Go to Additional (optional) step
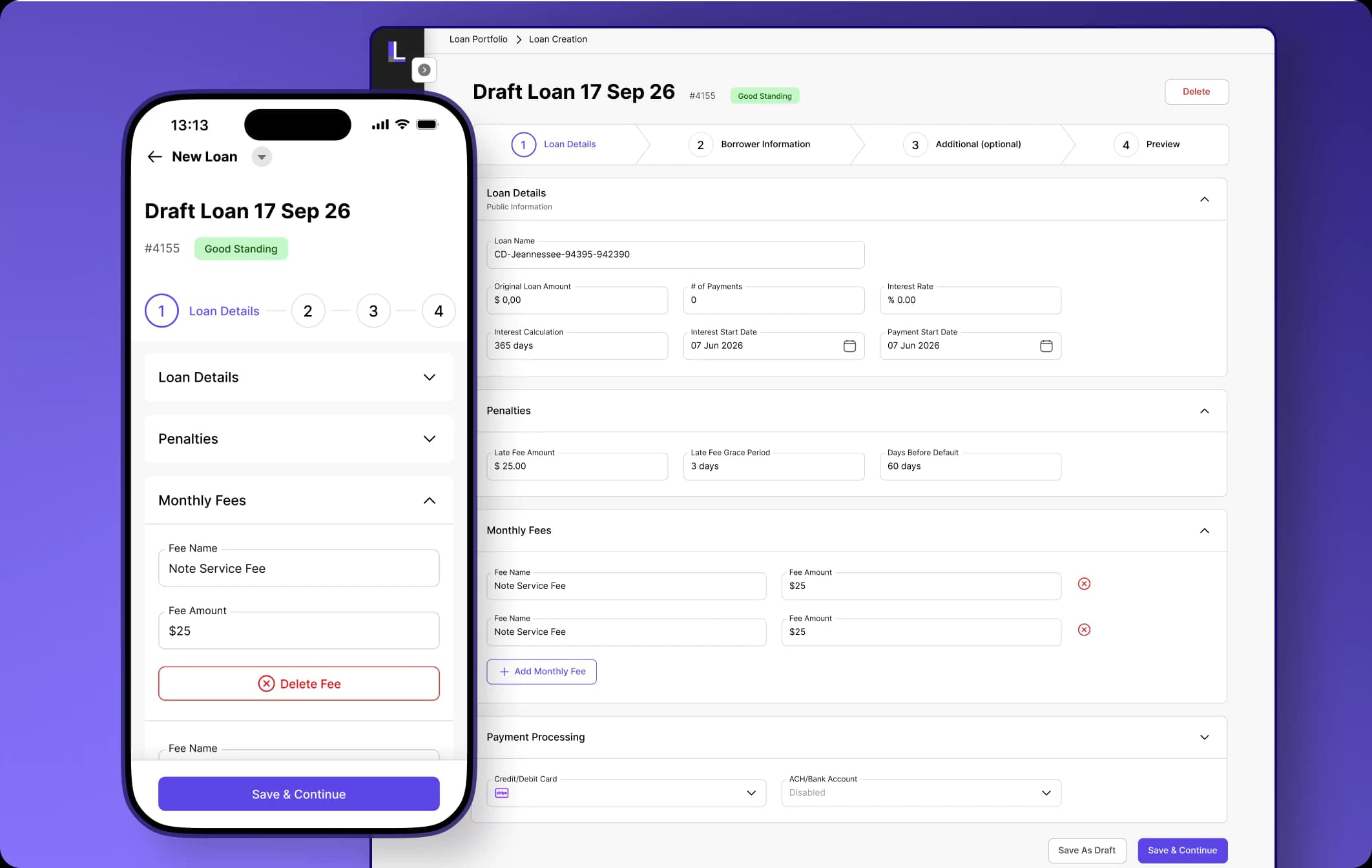Image resolution: width=1372 pixels, height=868 pixels. (x=962, y=145)
